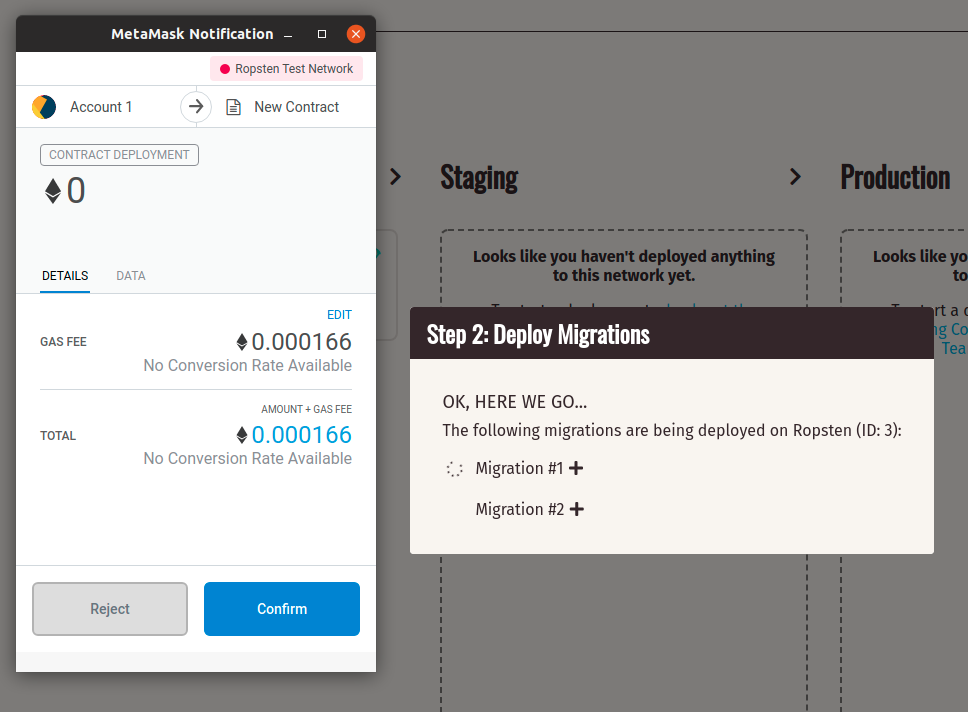Screen dimensions: 968x712
Task: Edit the gas fee
Action: [x=339, y=315]
